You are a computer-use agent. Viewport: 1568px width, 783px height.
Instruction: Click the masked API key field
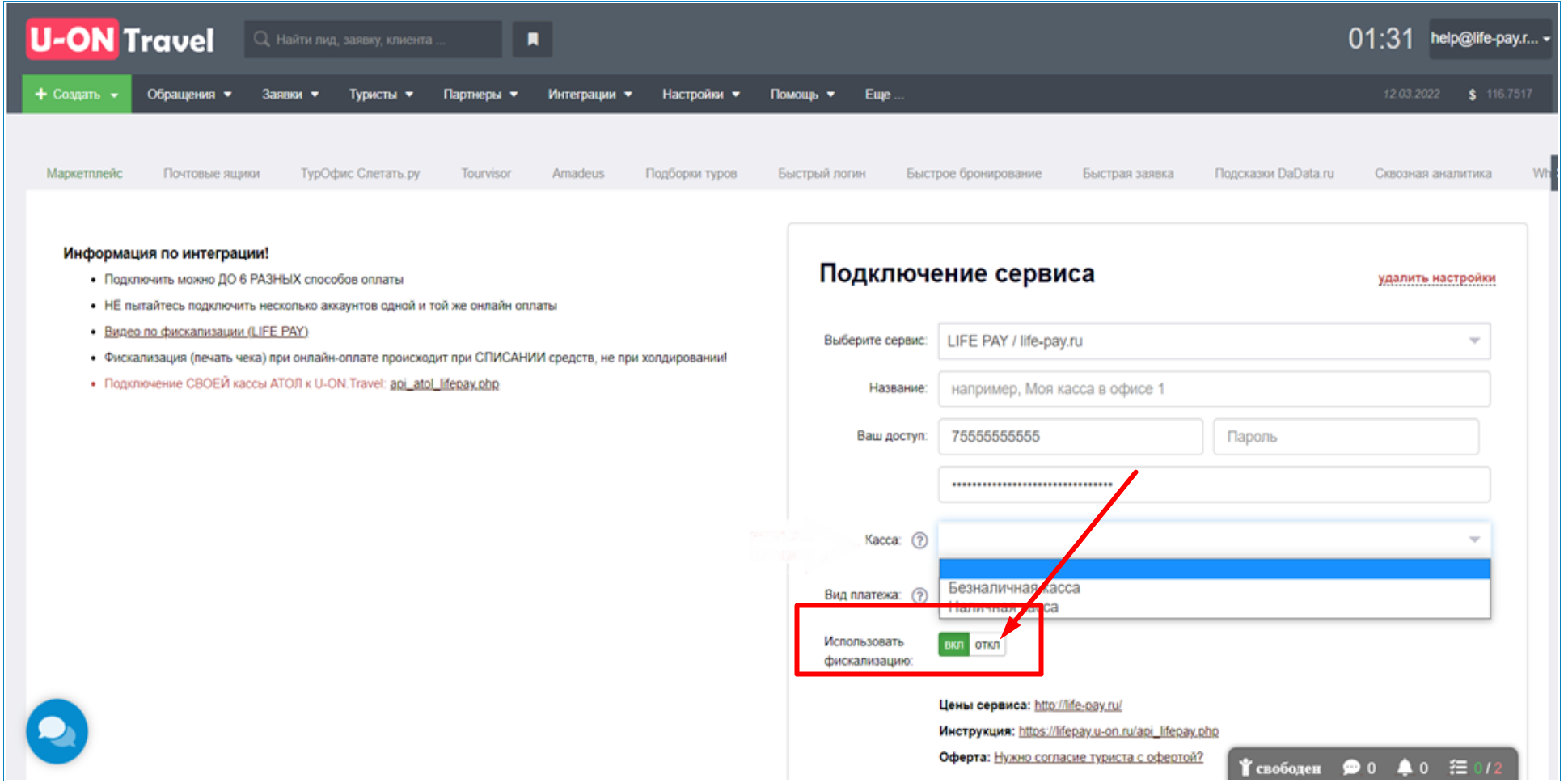click(1214, 485)
